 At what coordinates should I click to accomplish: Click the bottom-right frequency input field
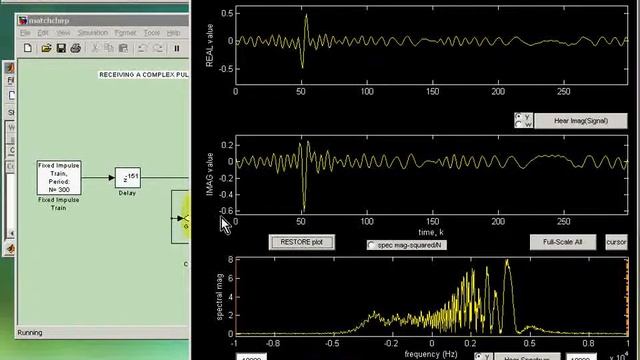click(x=581, y=357)
